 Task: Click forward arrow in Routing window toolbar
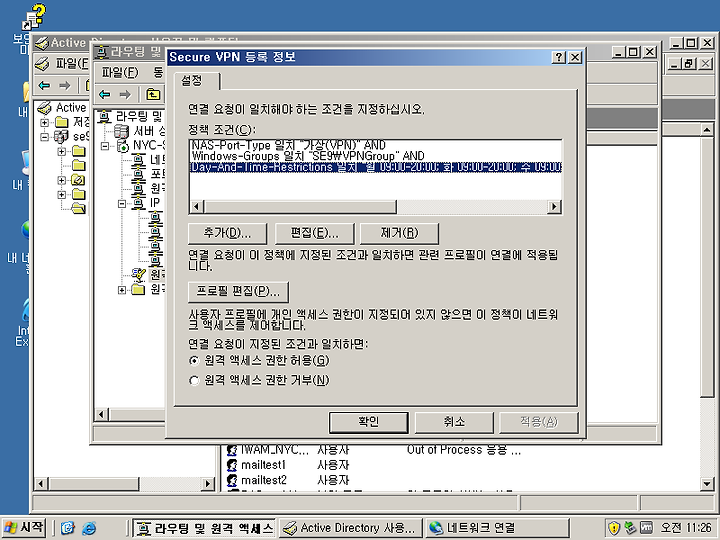pos(125,95)
